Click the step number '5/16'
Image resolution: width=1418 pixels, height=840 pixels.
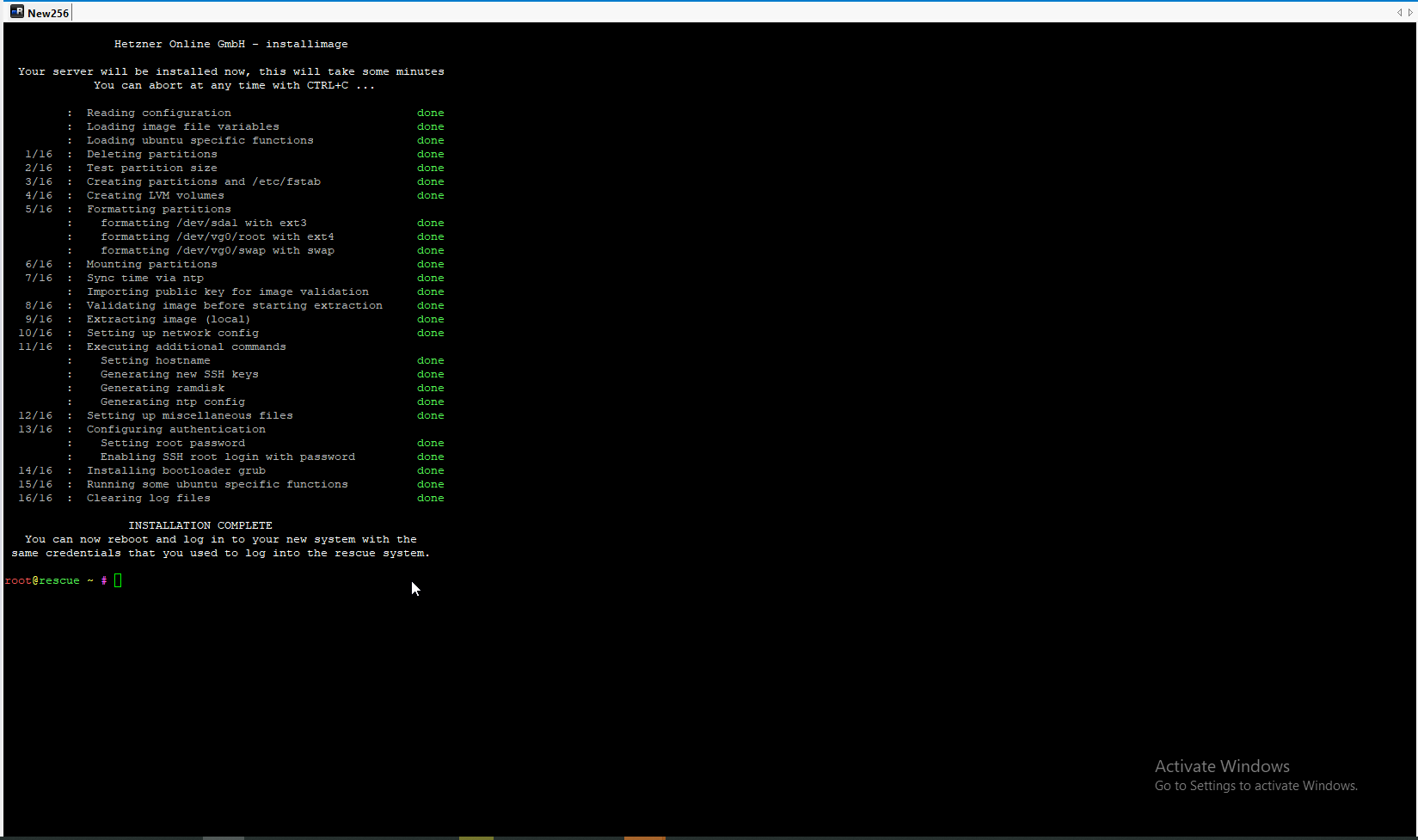click(39, 209)
